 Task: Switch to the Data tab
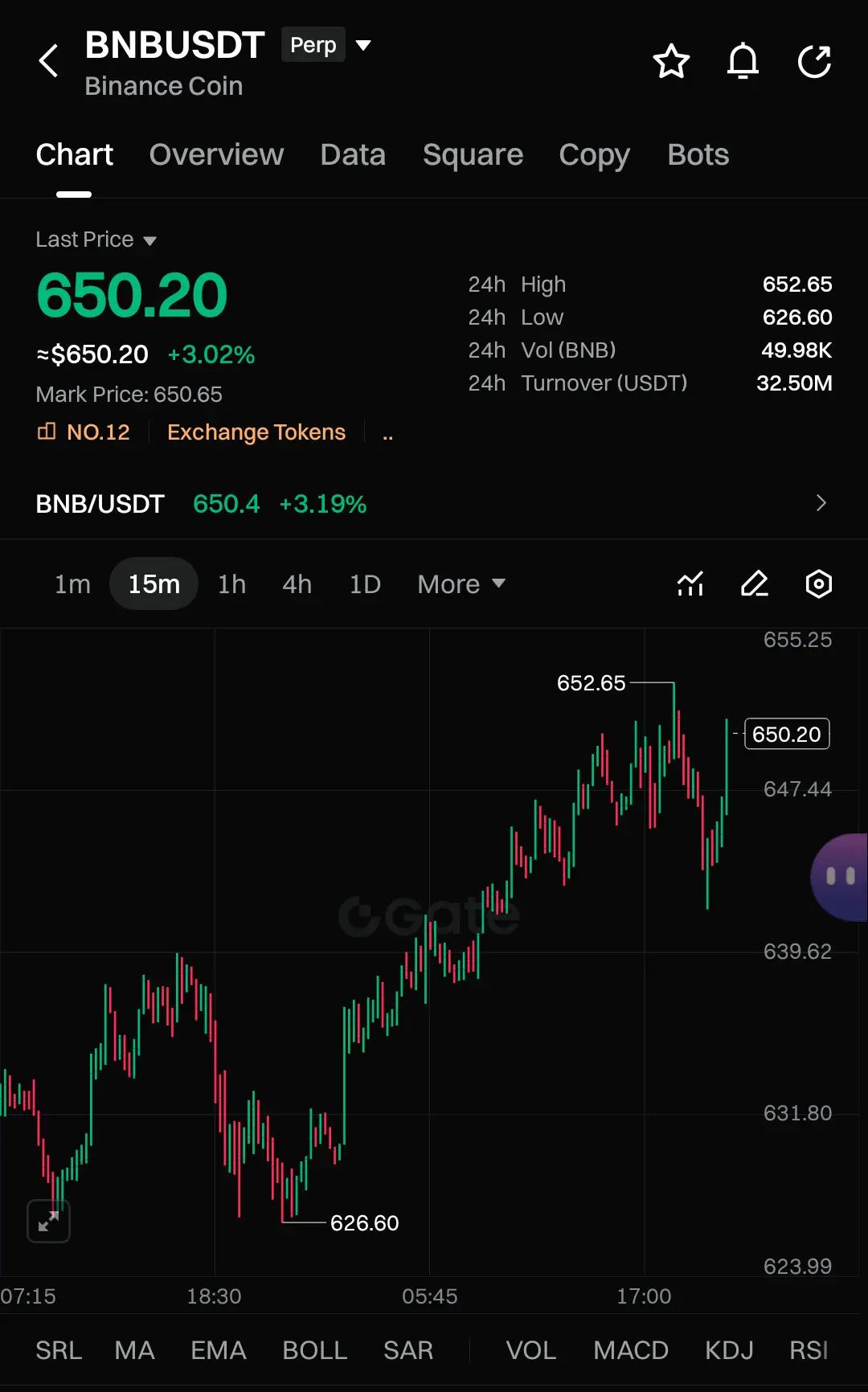353,154
